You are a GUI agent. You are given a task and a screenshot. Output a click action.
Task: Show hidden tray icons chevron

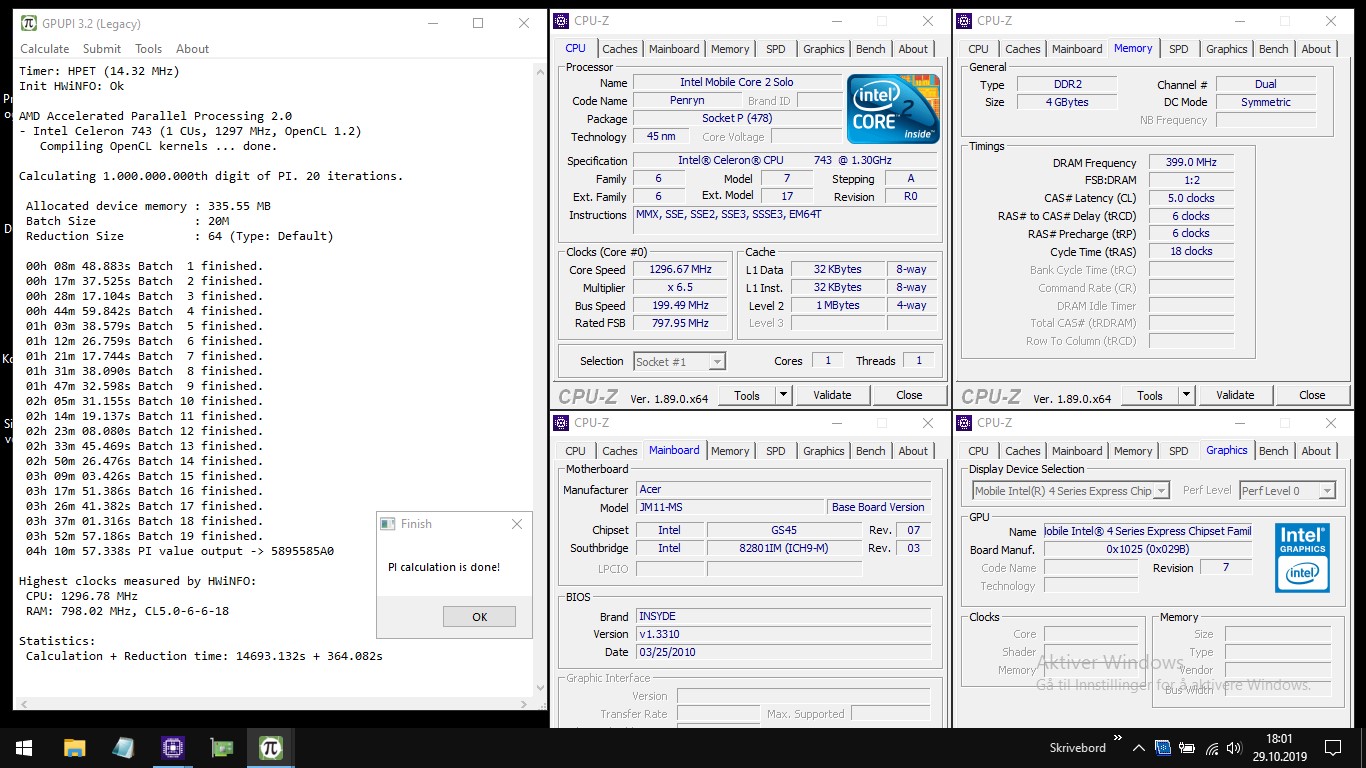click(1138, 747)
